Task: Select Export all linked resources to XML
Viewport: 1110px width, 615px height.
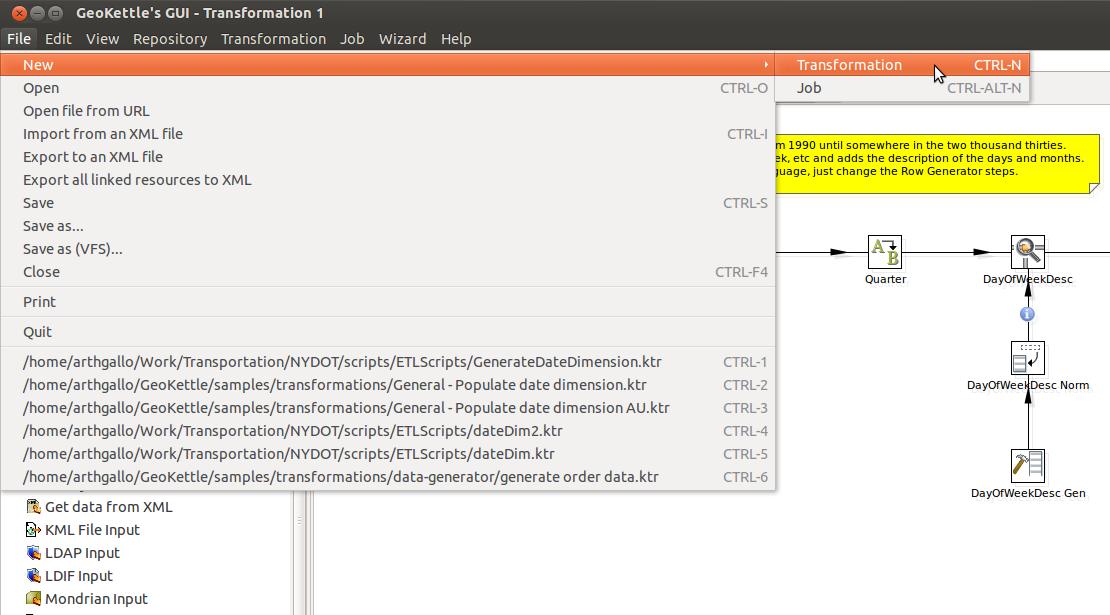Action: [x=387, y=180]
